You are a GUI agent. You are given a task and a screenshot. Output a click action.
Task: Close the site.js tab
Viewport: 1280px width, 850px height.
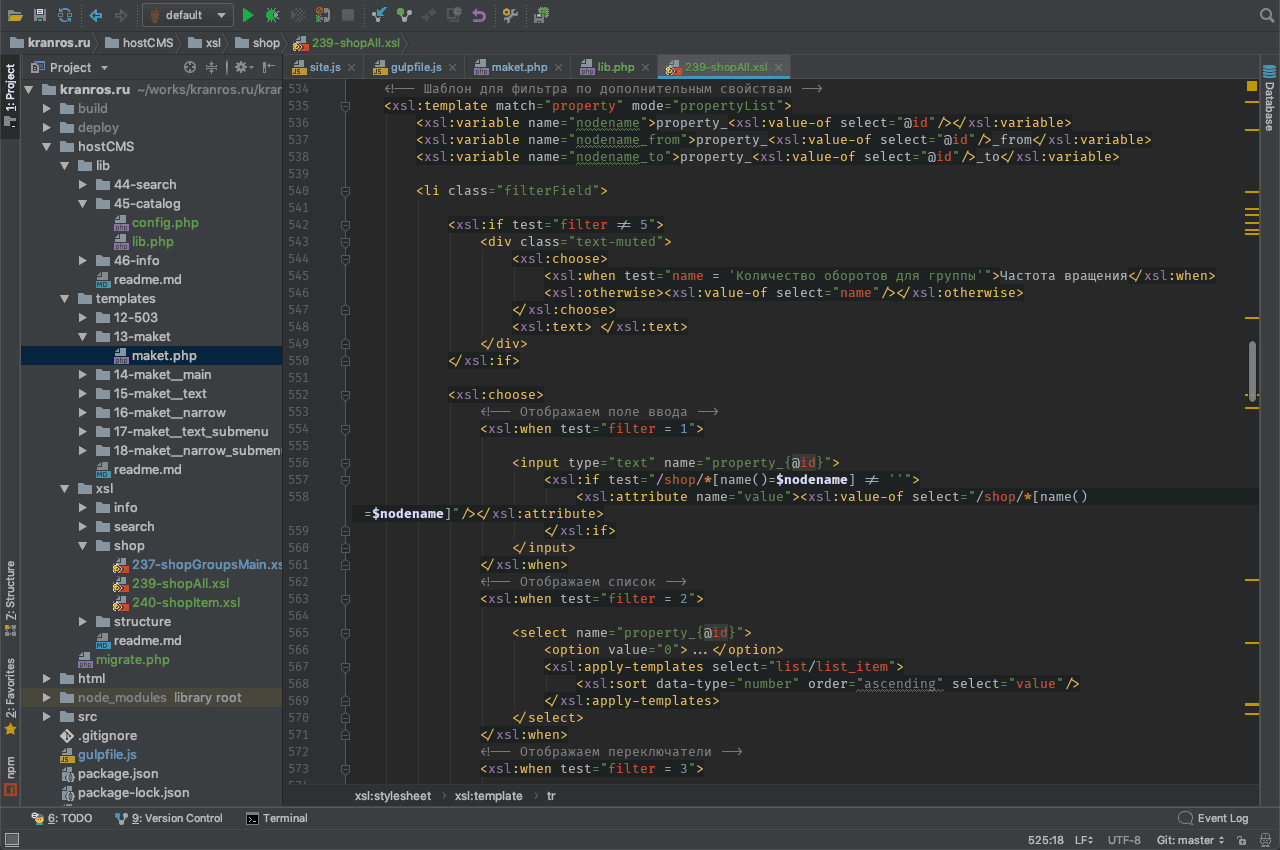(x=351, y=67)
